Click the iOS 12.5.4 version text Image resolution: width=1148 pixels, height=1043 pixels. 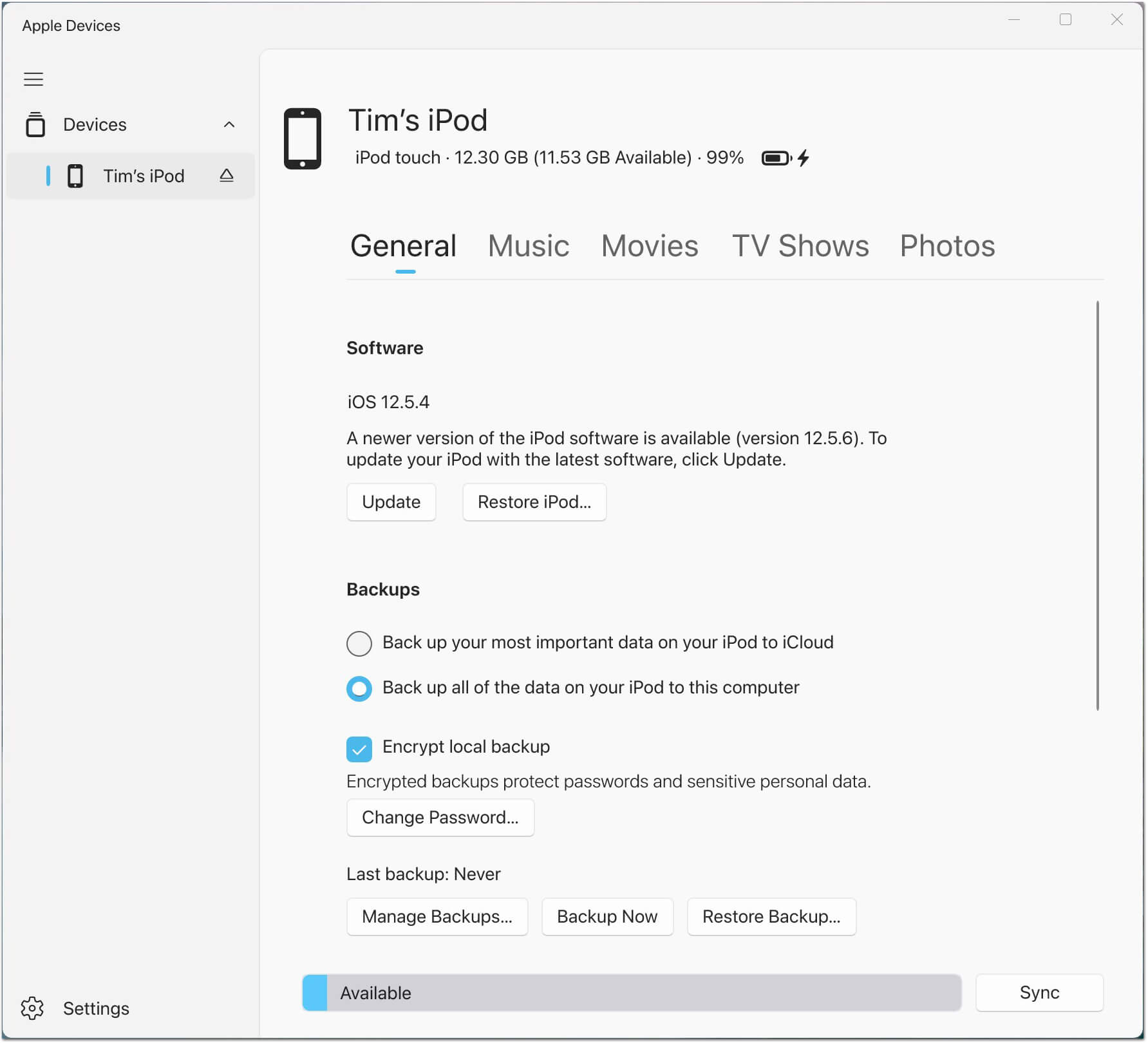point(388,402)
